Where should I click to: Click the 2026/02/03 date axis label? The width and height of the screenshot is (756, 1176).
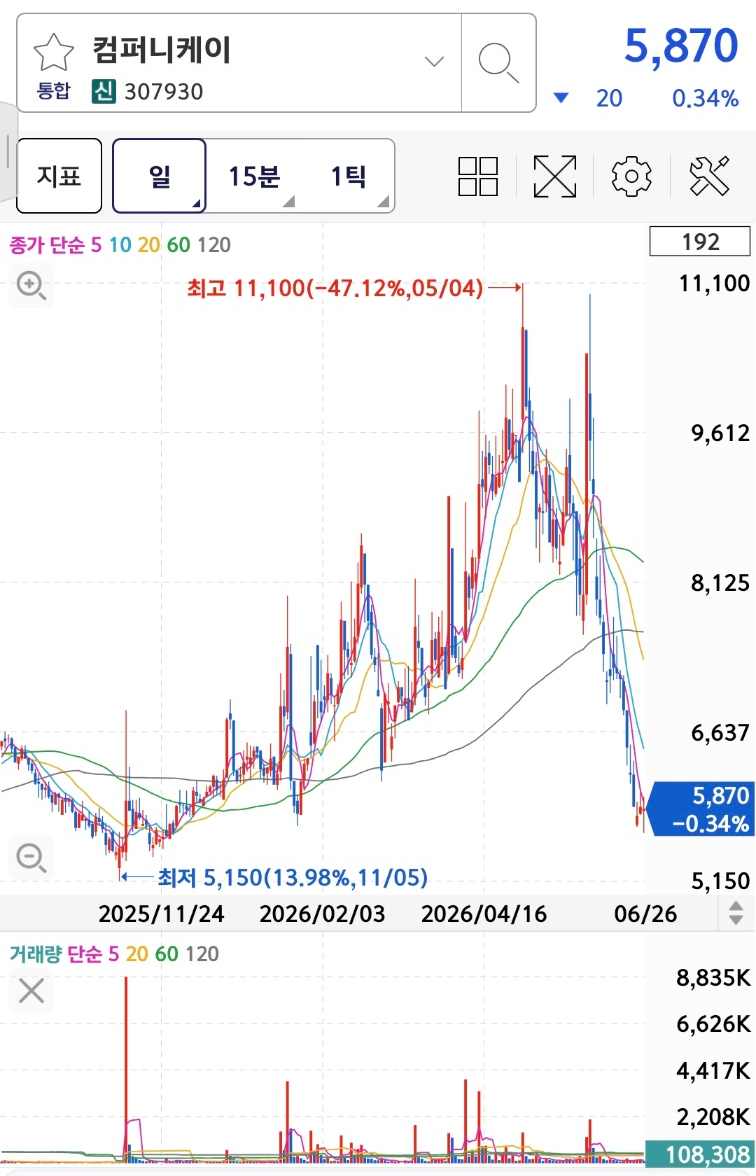tap(322, 914)
